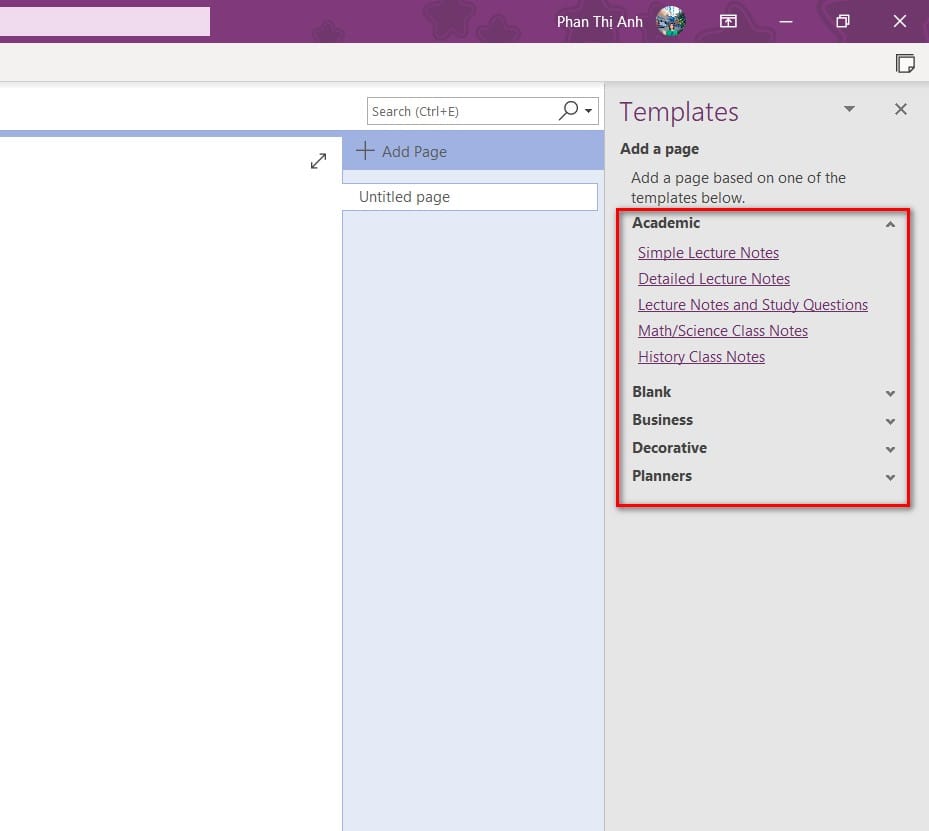929x831 pixels.
Task: Choose Lecture Notes and Study Questions template
Action: pyautogui.click(x=752, y=305)
